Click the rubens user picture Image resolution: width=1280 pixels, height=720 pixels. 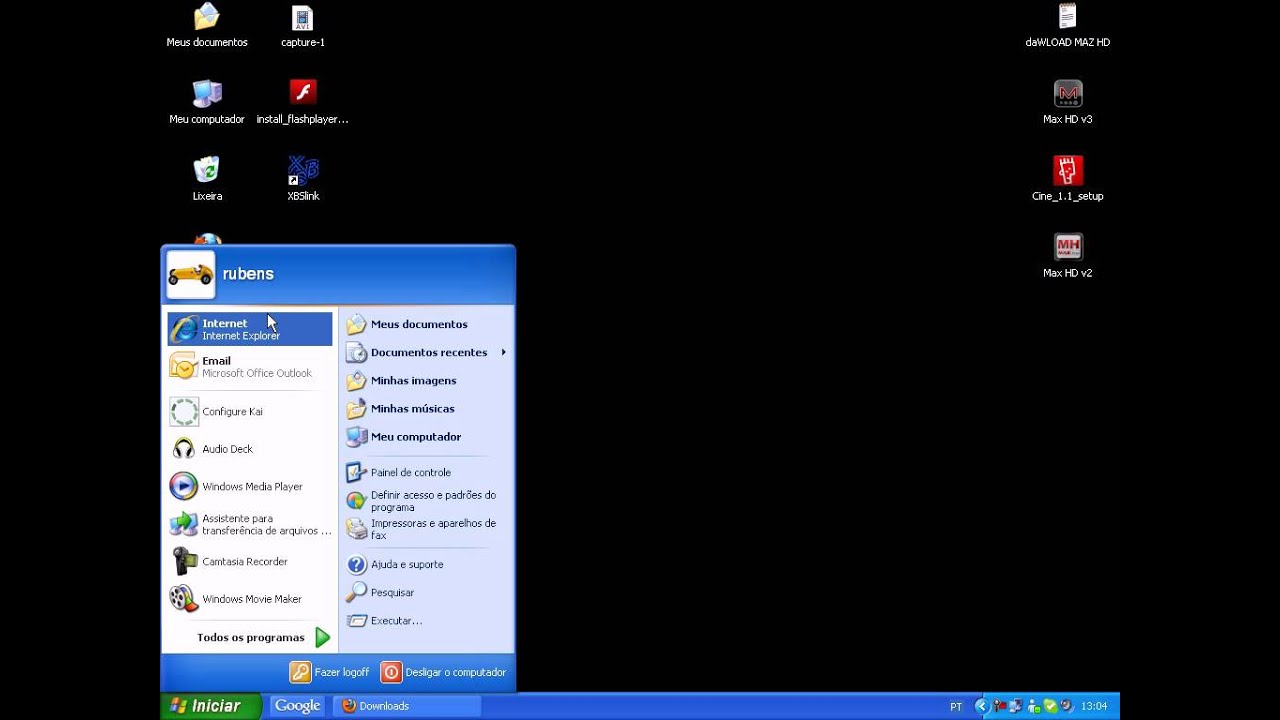(191, 274)
